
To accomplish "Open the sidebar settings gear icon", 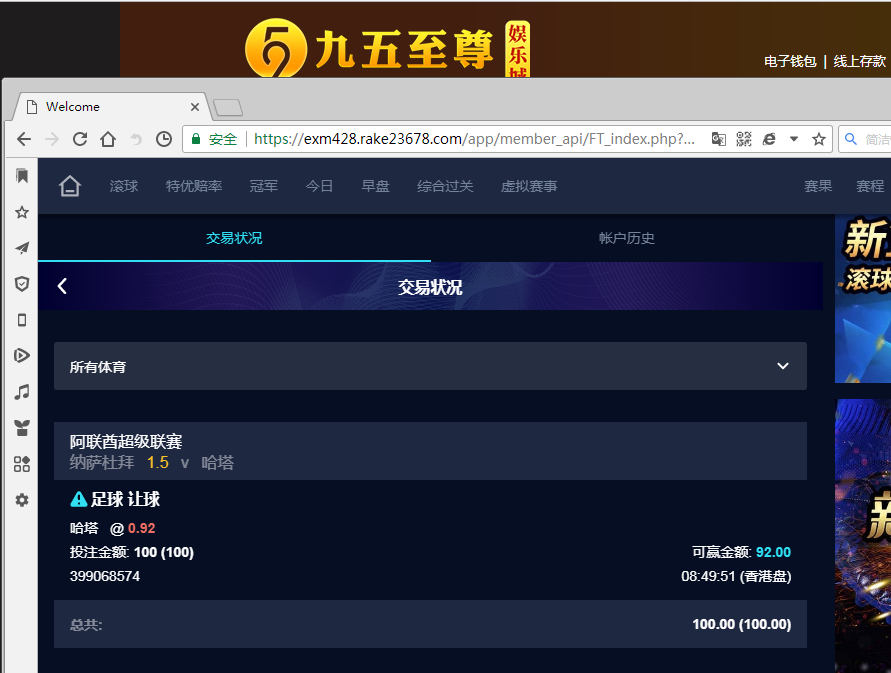I will tap(22, 500).
